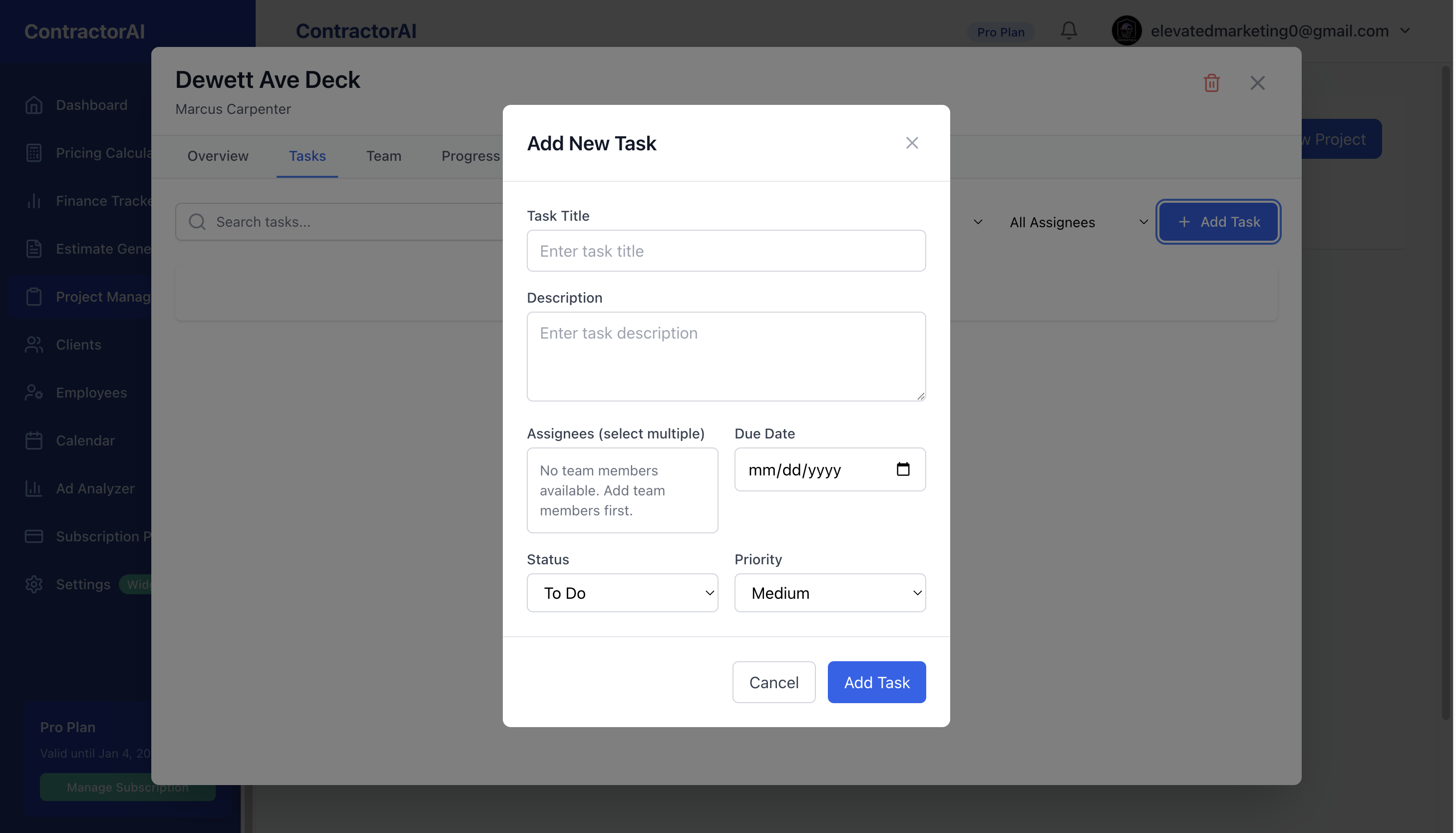Click the Cancel button in the dialog
The height and width of the screenshot is (833, 1456).
pyautogui.click(x=774, y=682)
